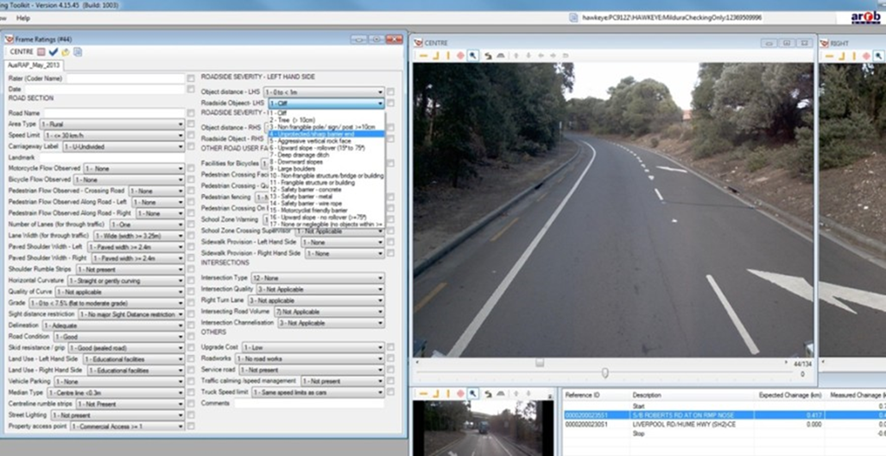The width and height of the screenshot is (886, 456).
Task: Click the ARRB logo at top right
Action: (865, 18)
